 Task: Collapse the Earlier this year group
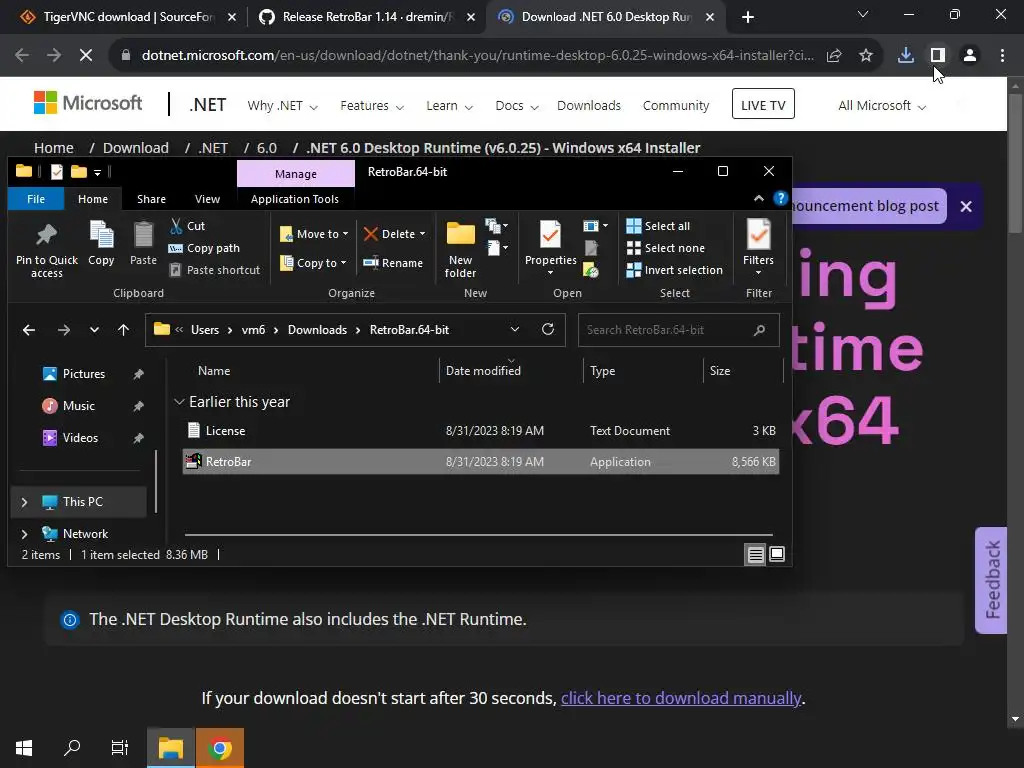pos(179,402)
